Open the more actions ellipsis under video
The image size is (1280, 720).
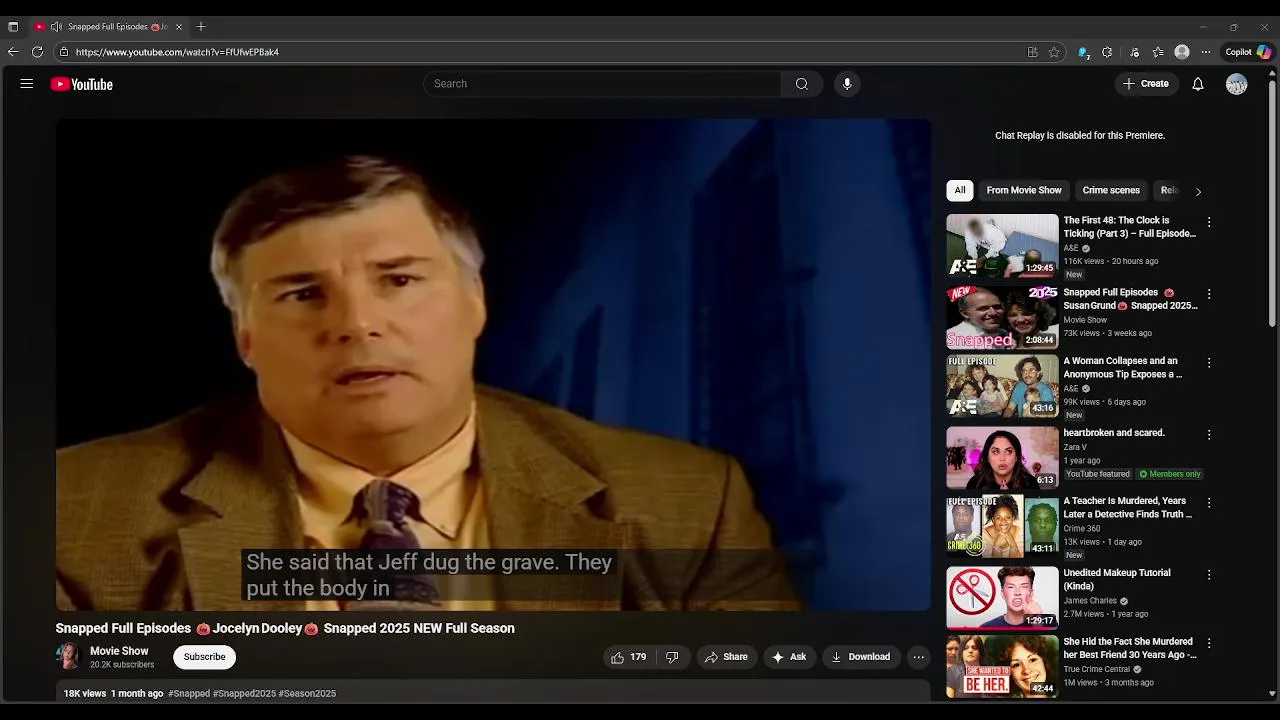(919, 657)
